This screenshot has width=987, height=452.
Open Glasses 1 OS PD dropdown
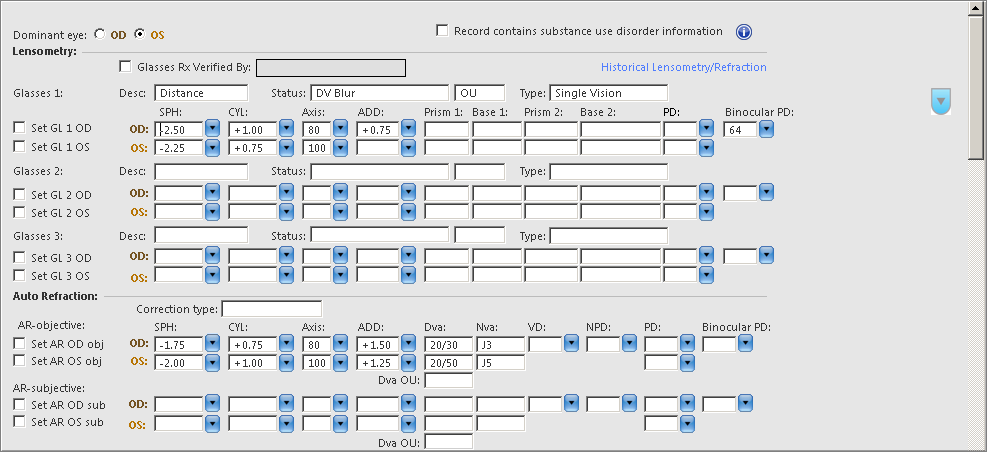point(706,147)
